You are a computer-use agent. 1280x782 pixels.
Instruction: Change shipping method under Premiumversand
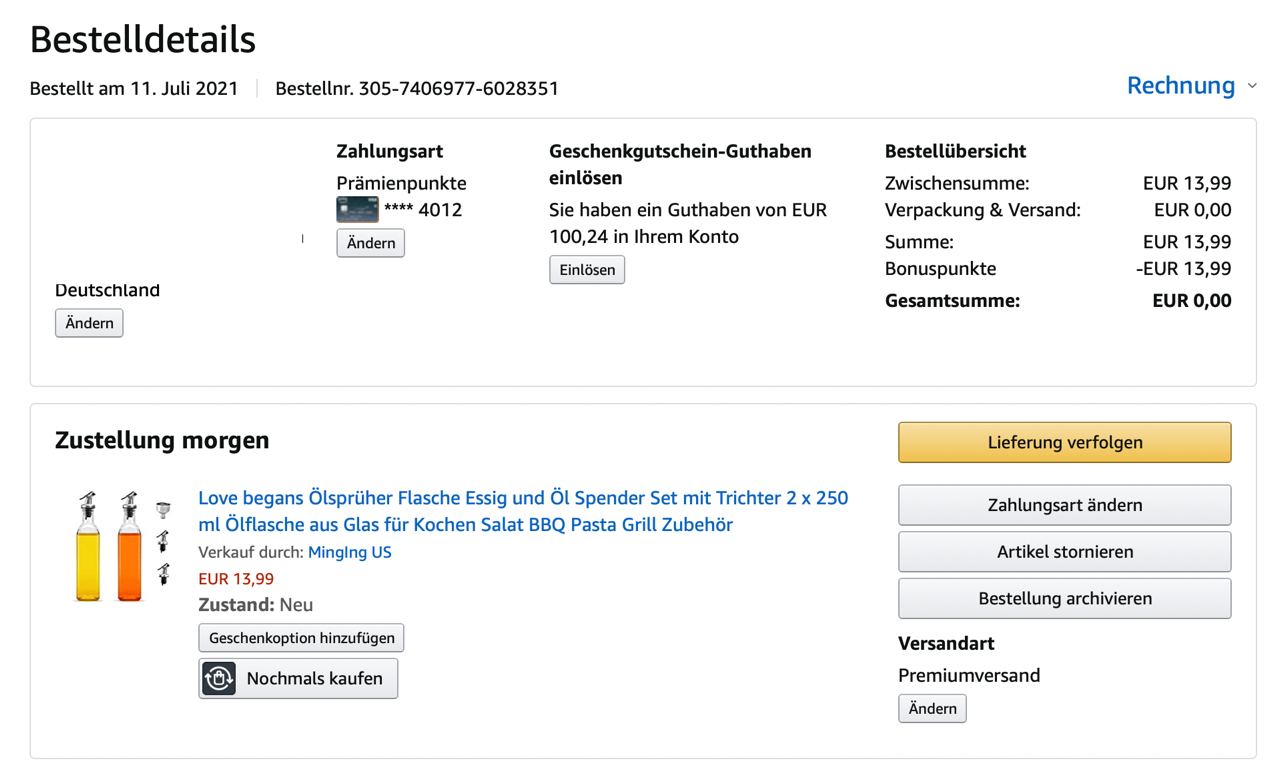tap(932, 709)
